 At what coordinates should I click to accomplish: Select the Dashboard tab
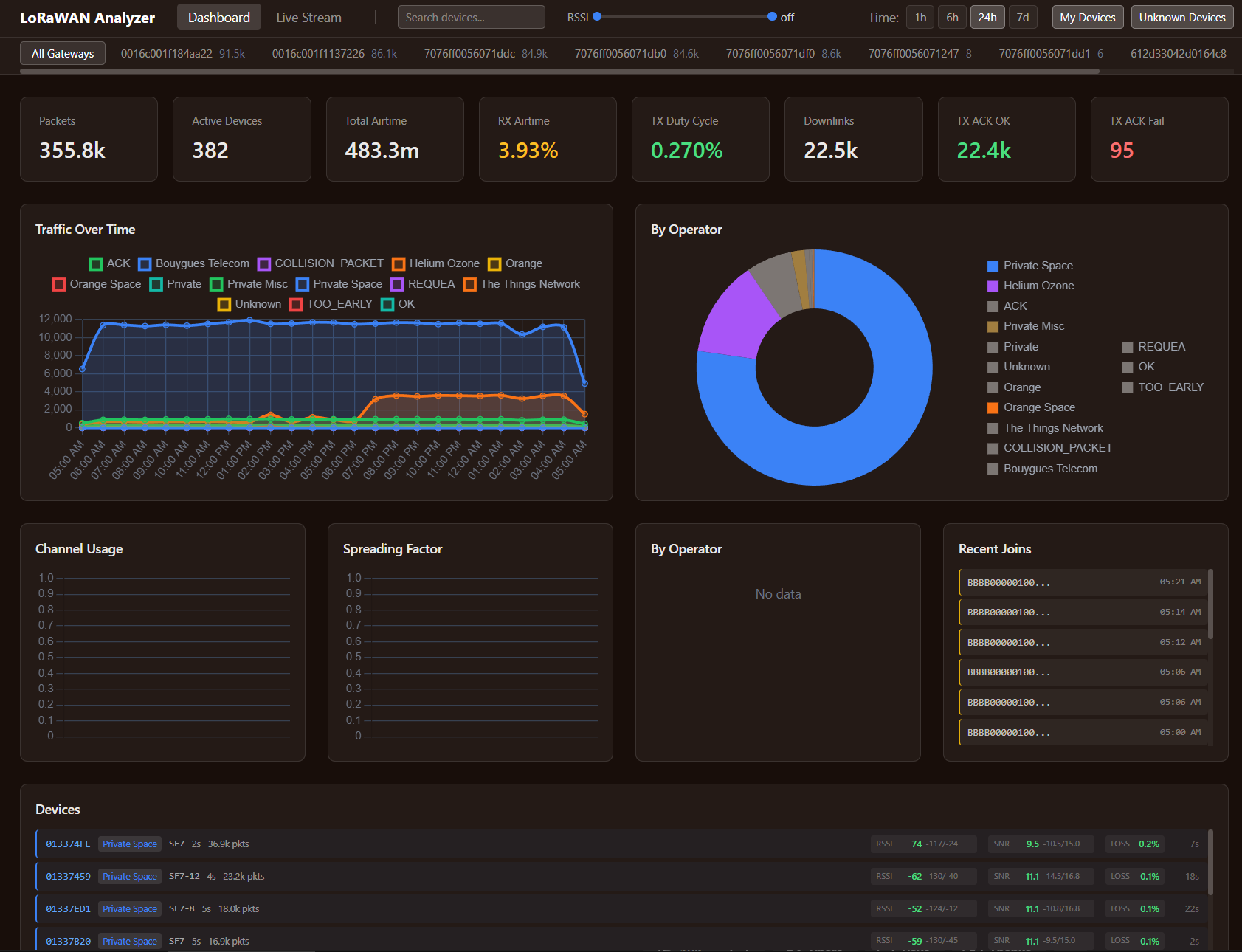(218, 17)
